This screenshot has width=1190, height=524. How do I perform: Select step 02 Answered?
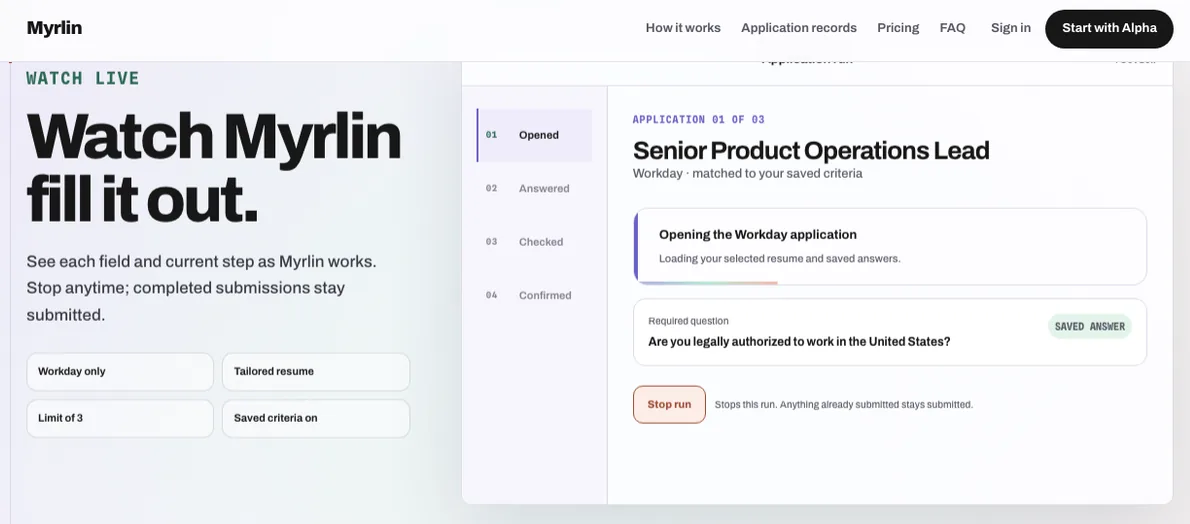tap(534, 188)
